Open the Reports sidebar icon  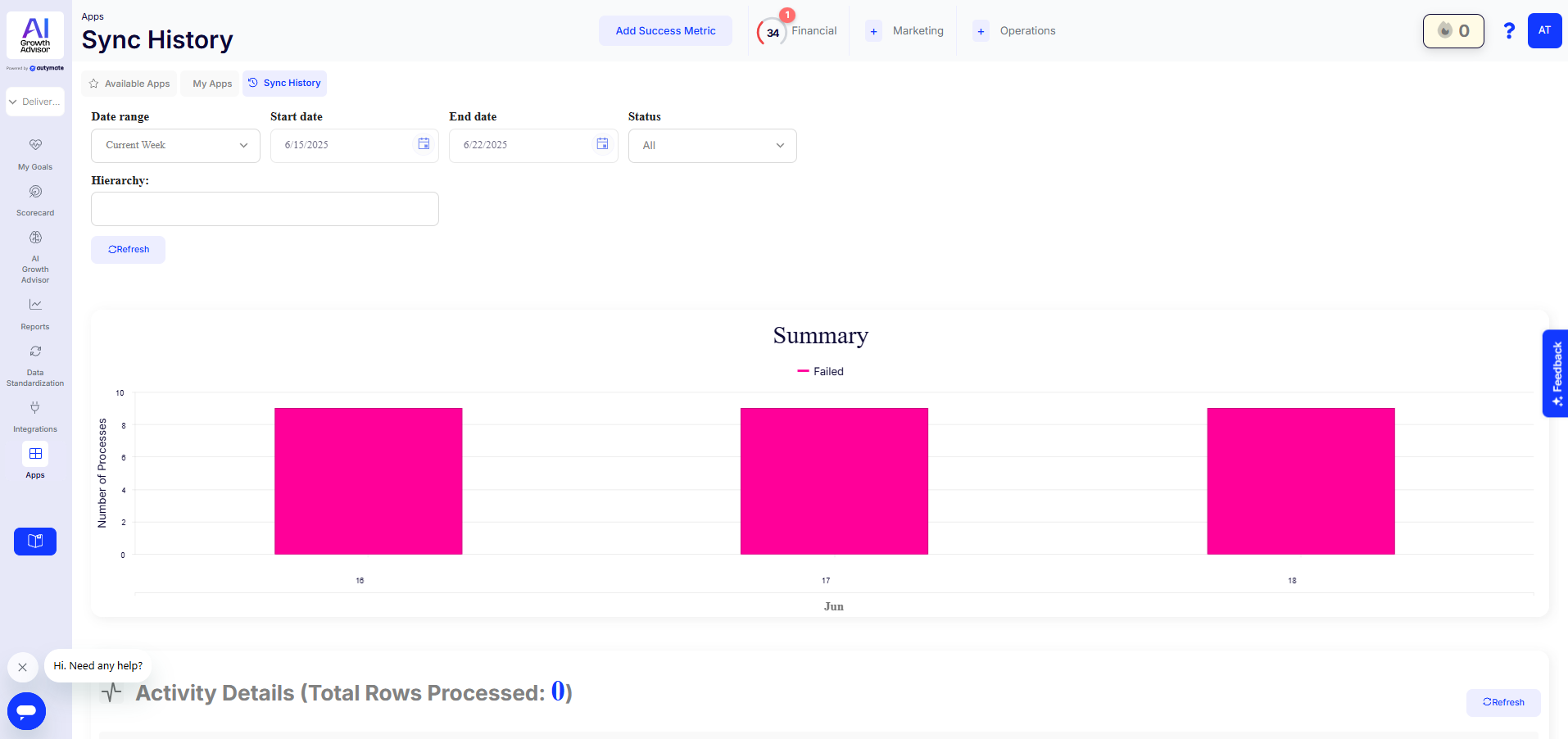(35, 313)
